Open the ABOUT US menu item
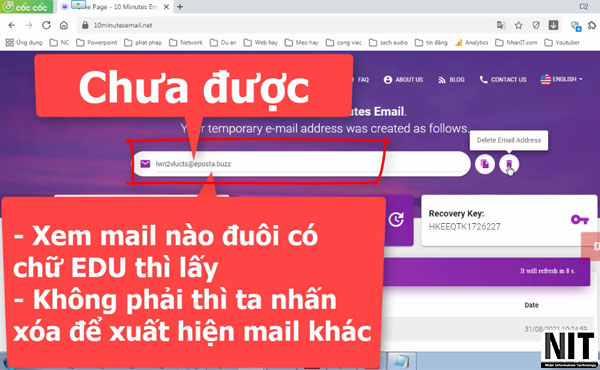 [403, 80]
